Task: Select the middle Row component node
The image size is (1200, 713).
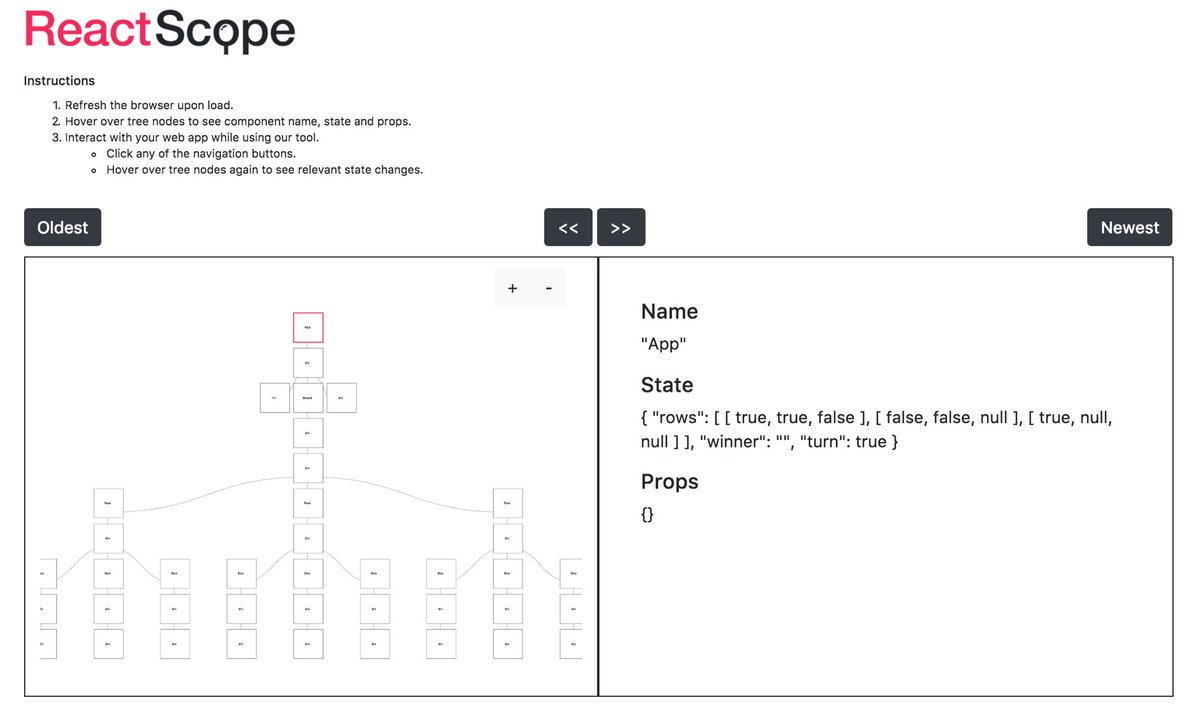Action: click(307, 503)
